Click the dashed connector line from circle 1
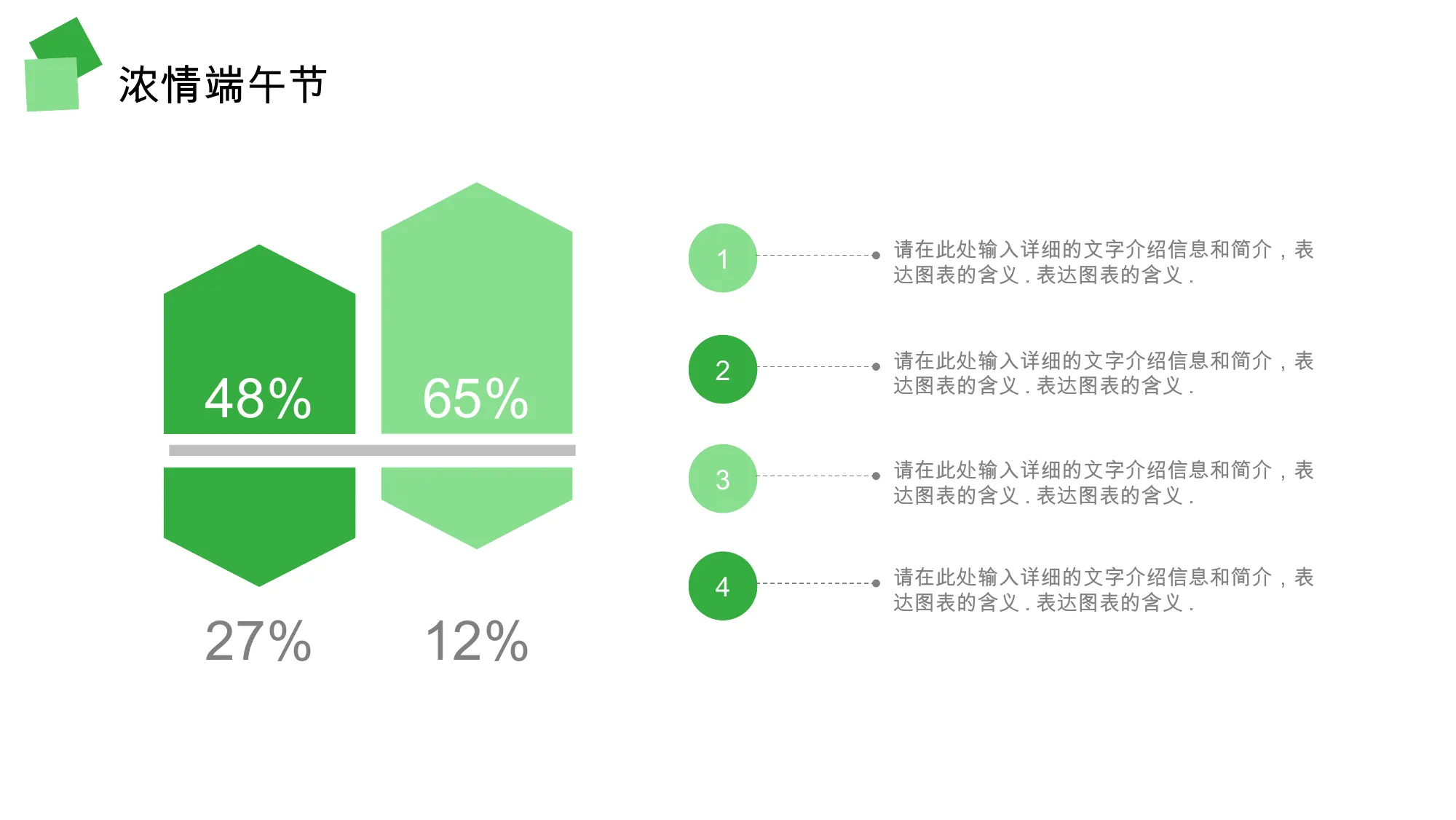The width and height of the screenshot is (1456, 820). [818, 255]
